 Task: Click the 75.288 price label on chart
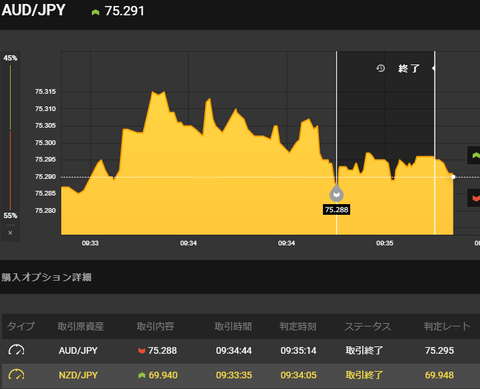[336, 210]
